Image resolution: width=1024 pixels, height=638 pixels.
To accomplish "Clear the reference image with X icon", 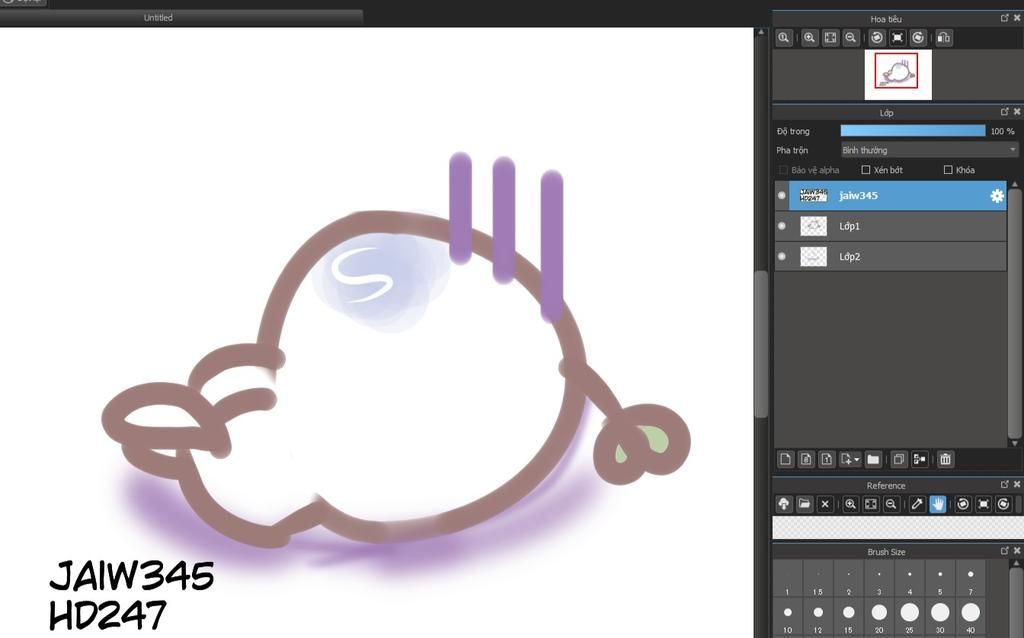I will point(825,504).
